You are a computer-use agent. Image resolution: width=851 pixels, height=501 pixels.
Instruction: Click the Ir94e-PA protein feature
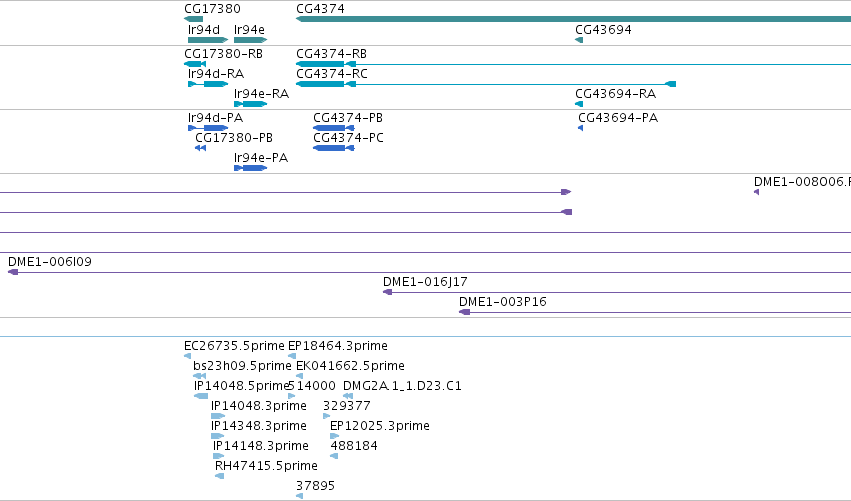point(250,168)
